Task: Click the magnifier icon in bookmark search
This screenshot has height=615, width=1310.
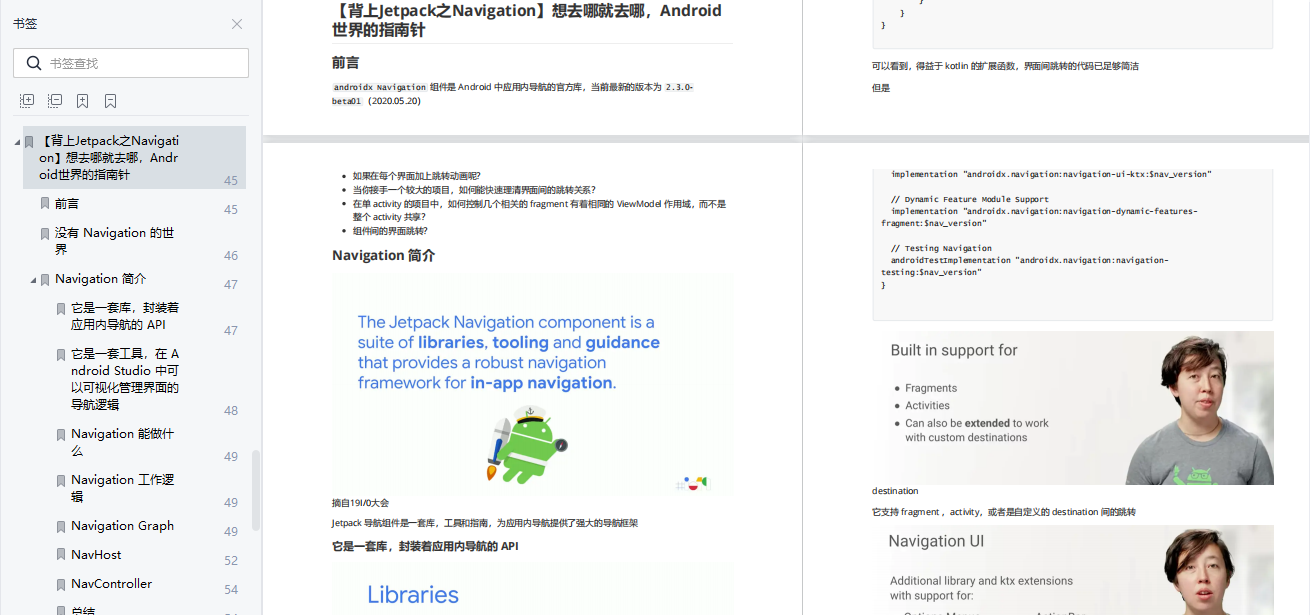Action: coord(33,63)
